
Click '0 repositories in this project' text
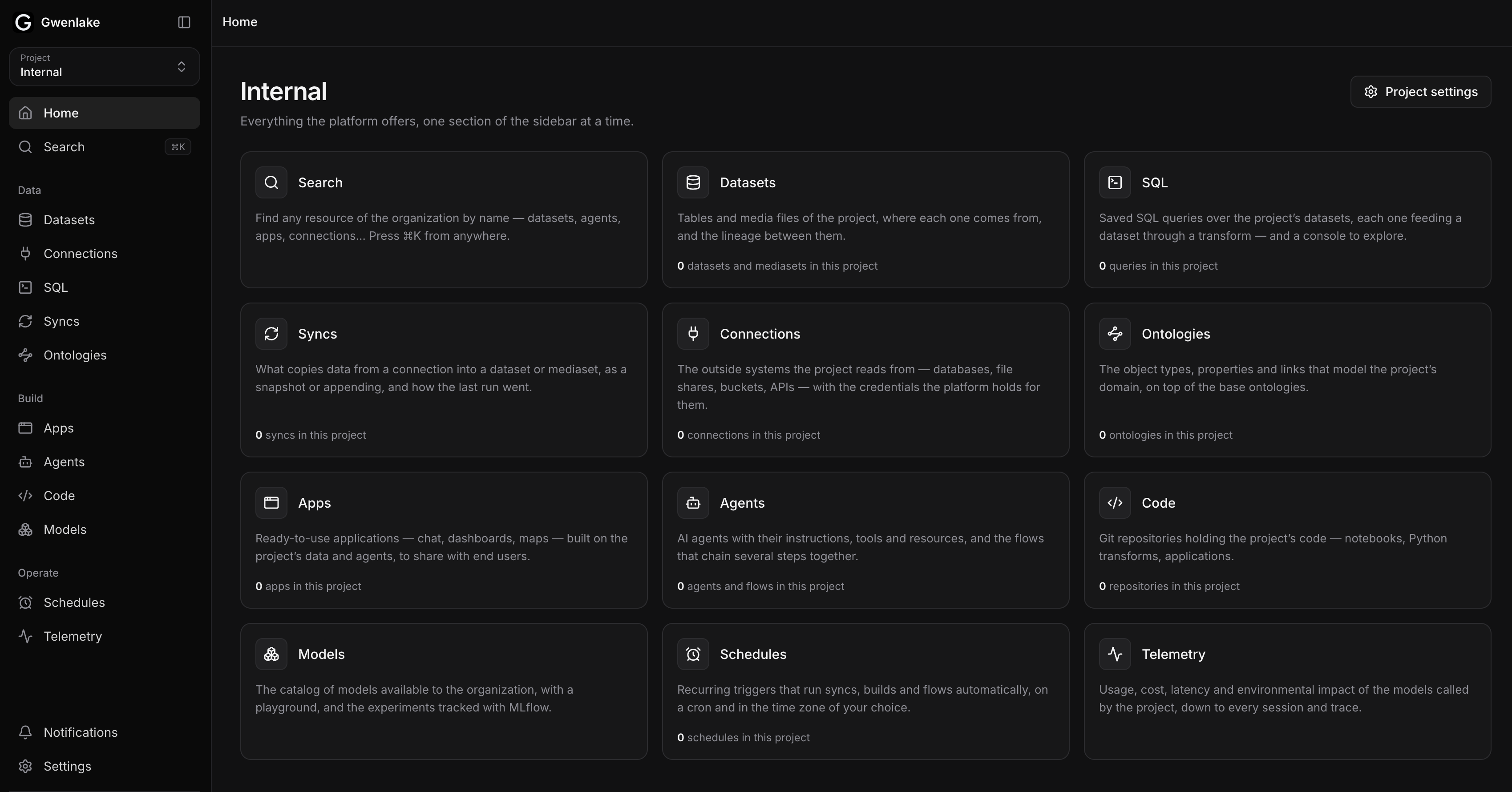tap(1169, 586)
